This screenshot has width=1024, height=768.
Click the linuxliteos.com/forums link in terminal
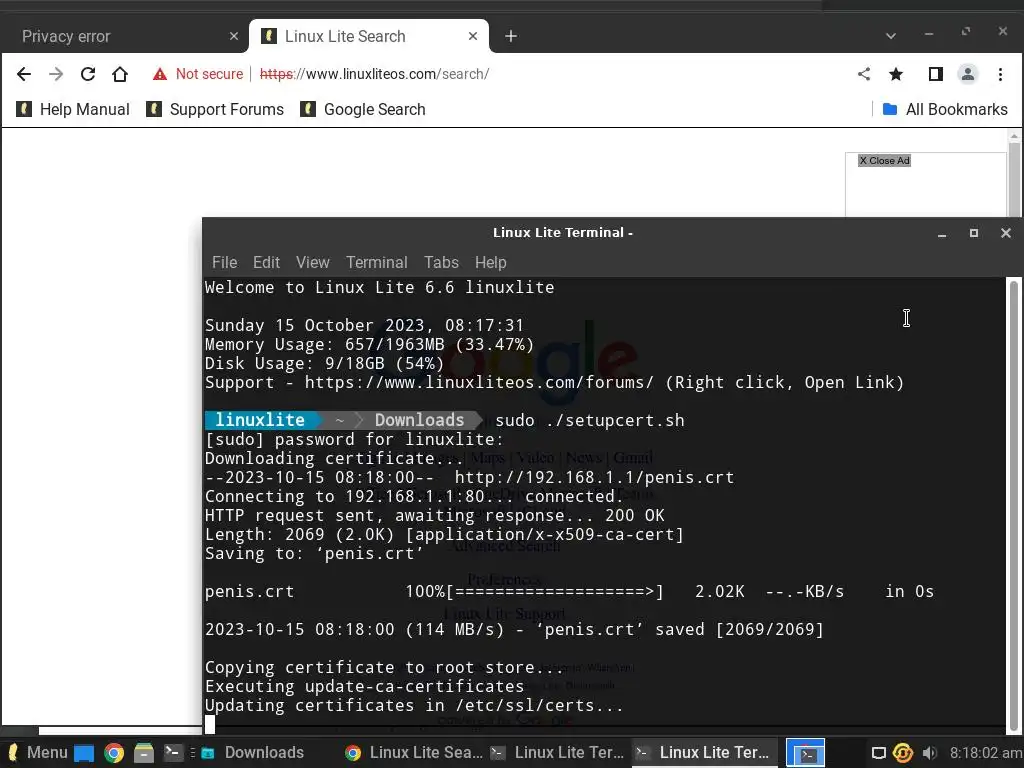(x=479, y=383)
